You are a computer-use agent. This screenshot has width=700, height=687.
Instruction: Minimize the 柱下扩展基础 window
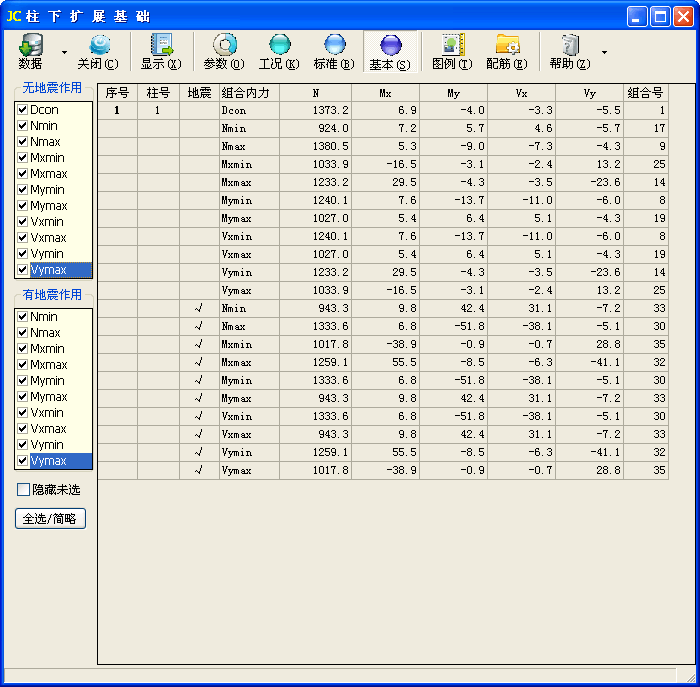point(637,17)
